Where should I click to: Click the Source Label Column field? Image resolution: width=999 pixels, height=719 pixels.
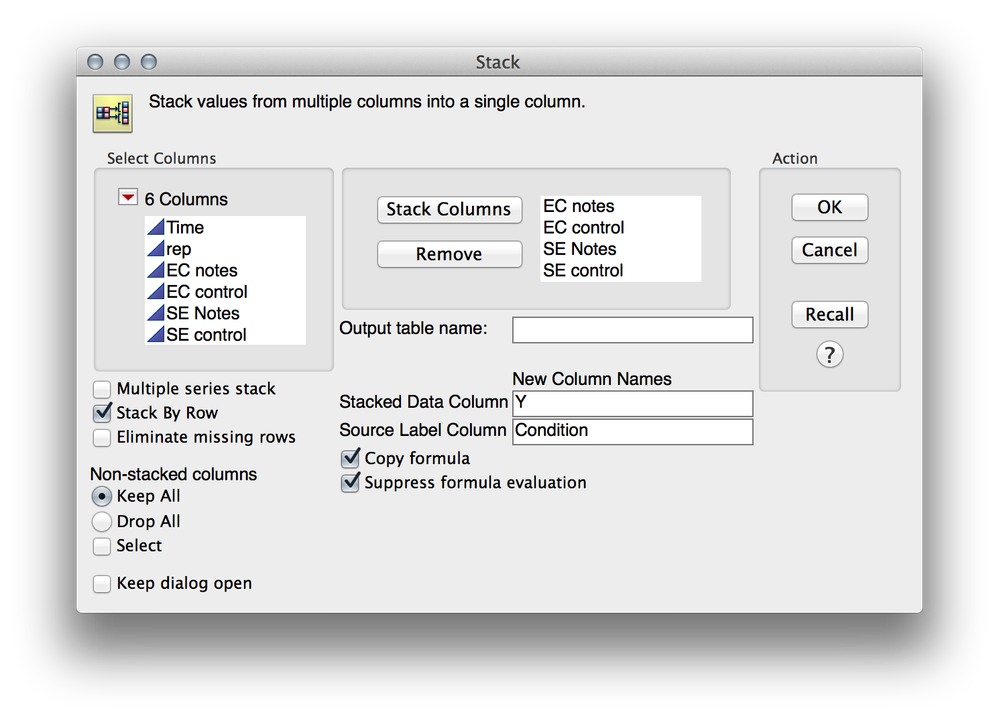pos(633,431)
